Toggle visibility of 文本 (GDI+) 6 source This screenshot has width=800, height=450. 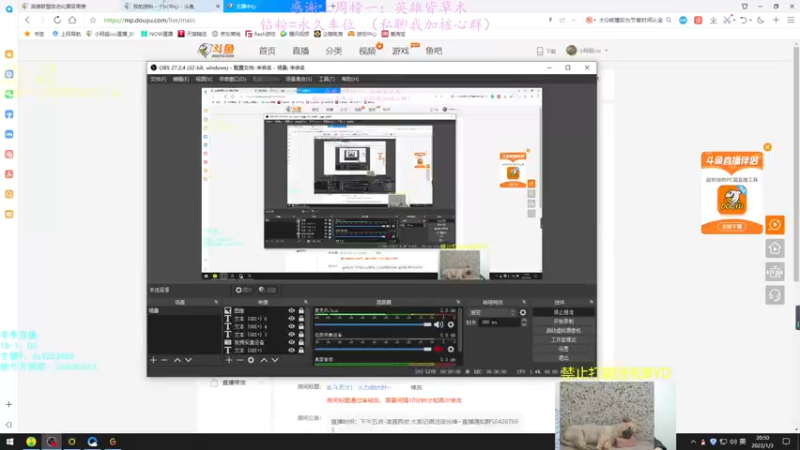[x=291, y=318]
